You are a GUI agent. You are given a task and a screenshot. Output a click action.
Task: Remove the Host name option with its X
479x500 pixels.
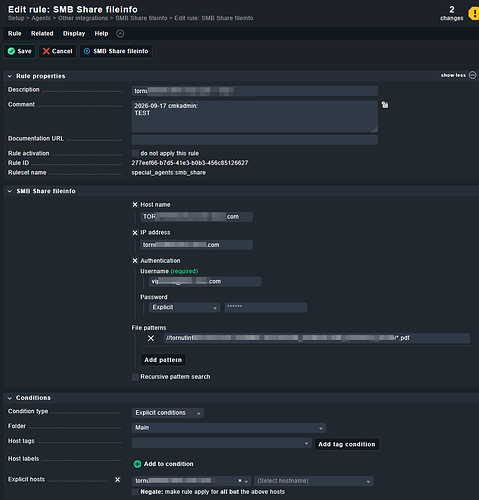(135, 205)
